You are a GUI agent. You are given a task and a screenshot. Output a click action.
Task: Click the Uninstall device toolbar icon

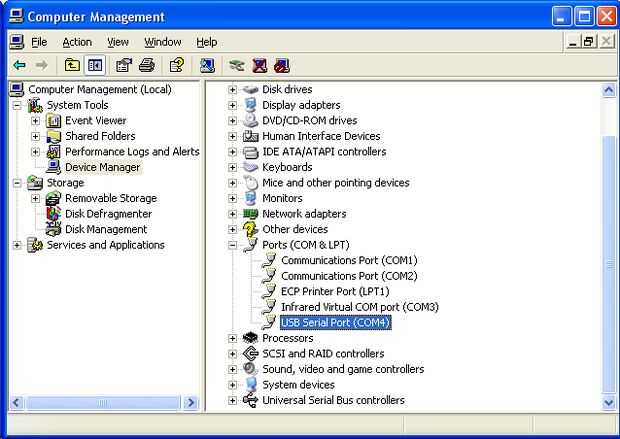[259, 65]
